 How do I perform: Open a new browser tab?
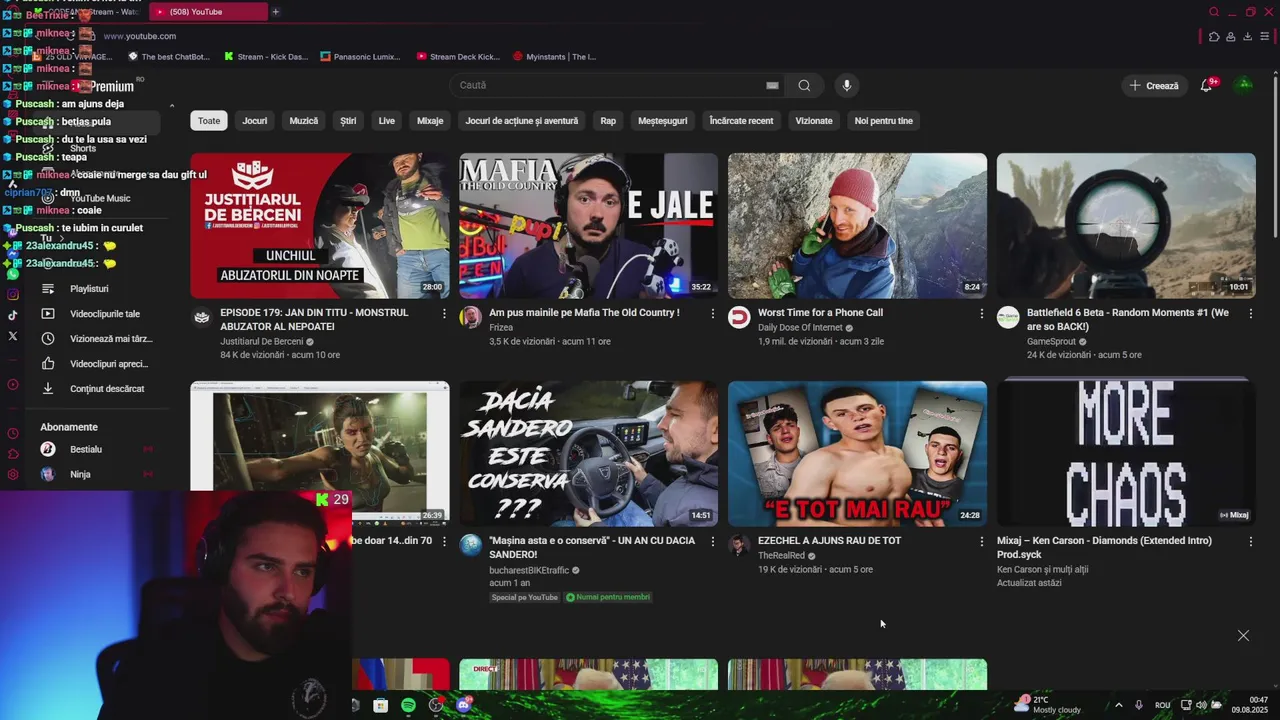click(x=275, y=12)
